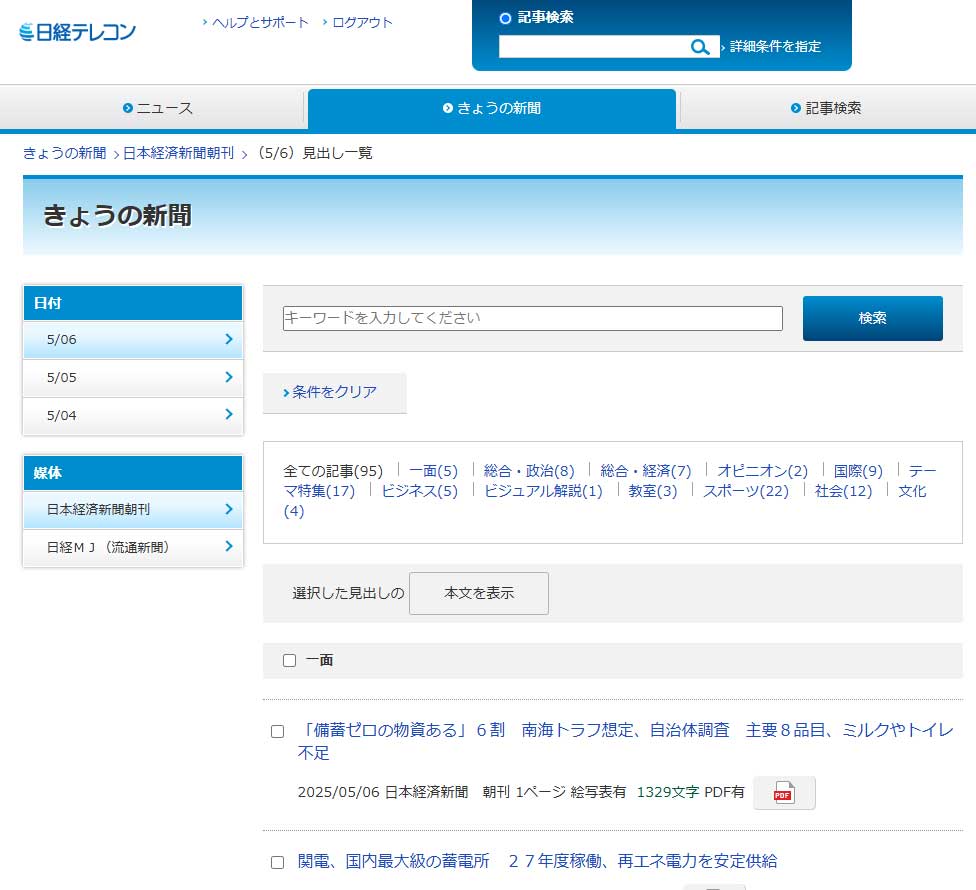Select the 記事検索 radio button in header
The height and width of the screenshot is (890, 976).
pyautogui.click(x=505, y=18)
